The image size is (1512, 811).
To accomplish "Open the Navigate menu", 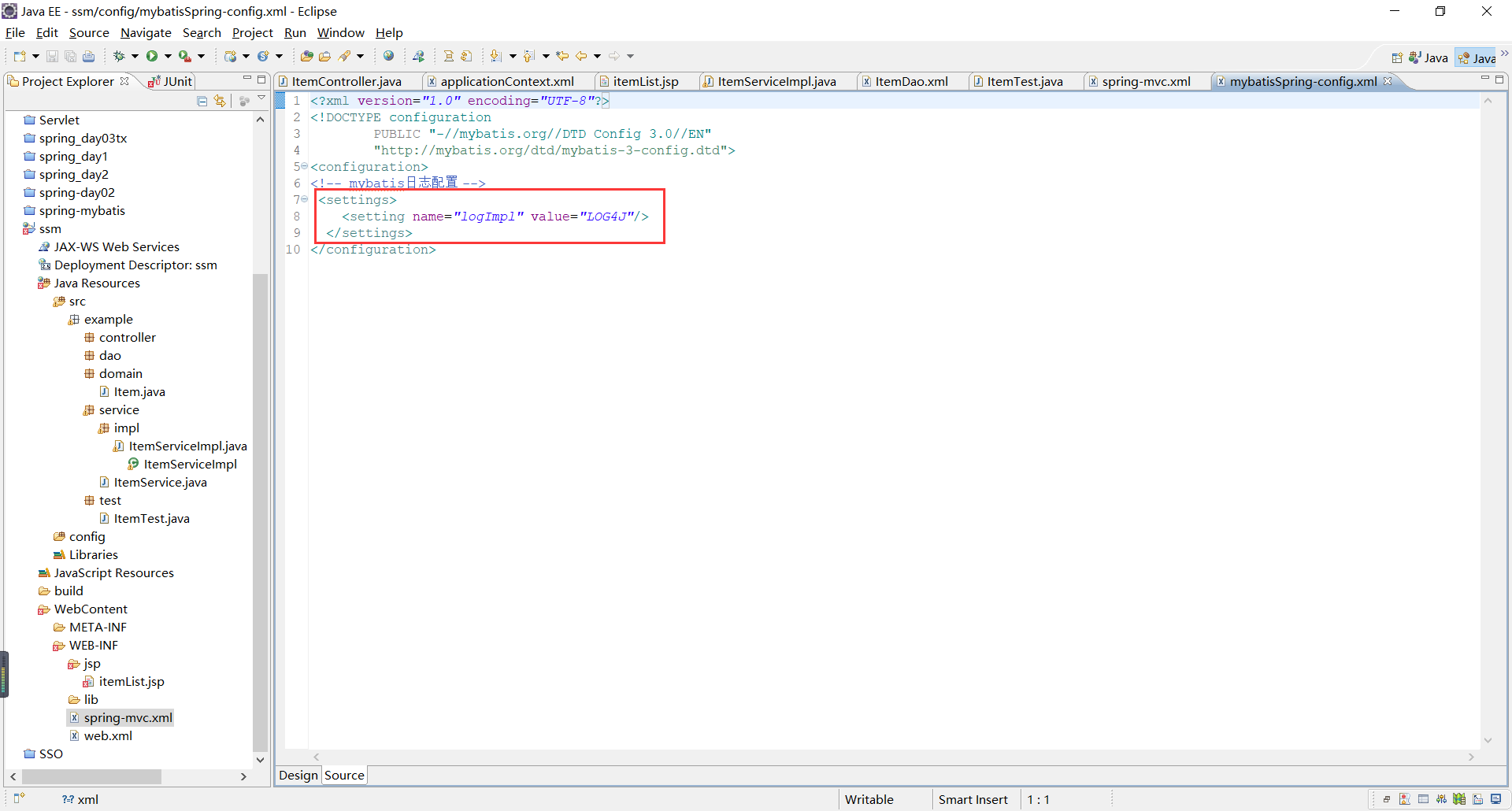I will click(146, 32).
